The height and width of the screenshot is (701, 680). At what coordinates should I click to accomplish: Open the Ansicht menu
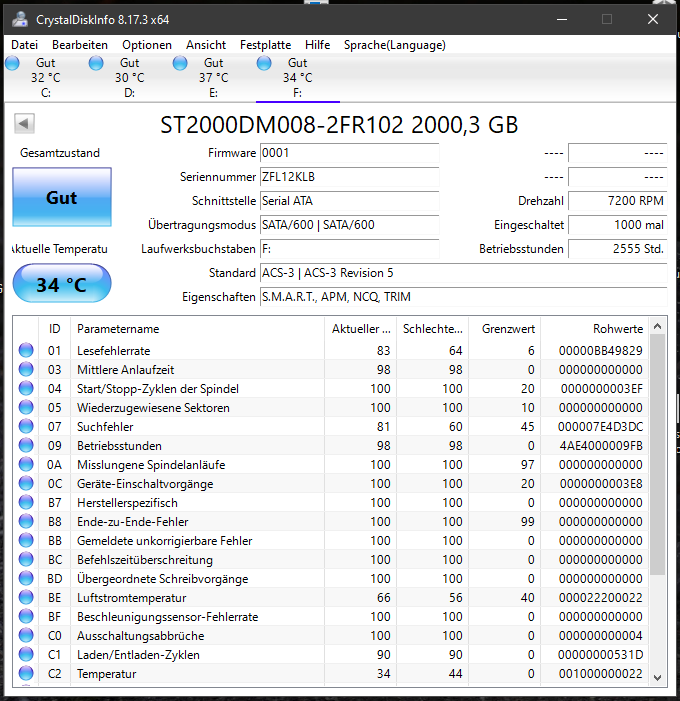[x=206, y=45]
